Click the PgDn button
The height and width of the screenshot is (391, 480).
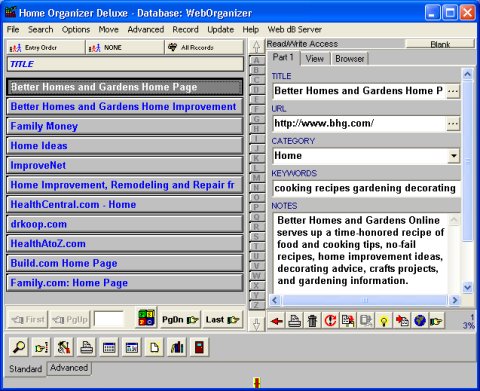[x=180, y=320]
